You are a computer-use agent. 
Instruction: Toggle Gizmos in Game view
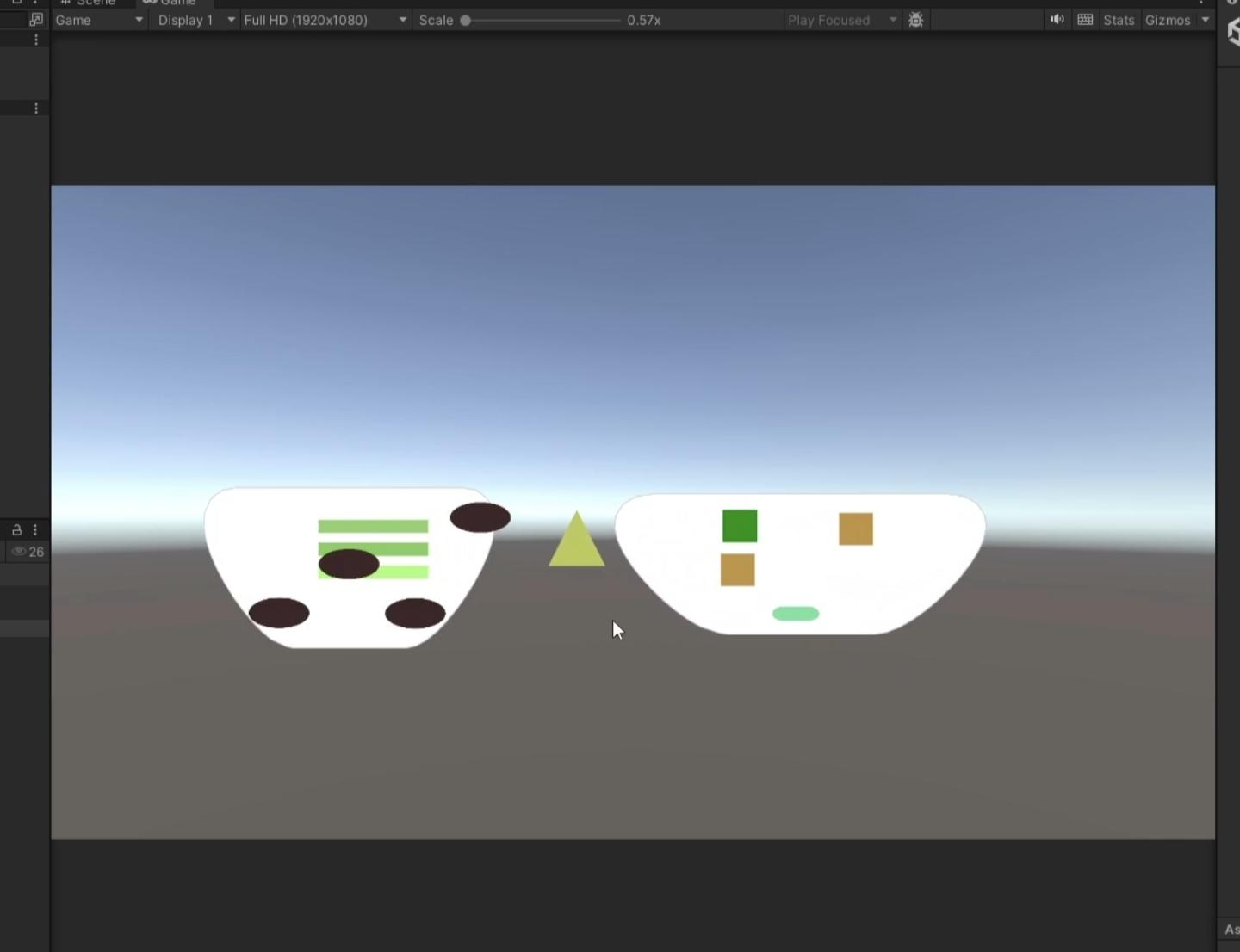tap(1167, 20)
